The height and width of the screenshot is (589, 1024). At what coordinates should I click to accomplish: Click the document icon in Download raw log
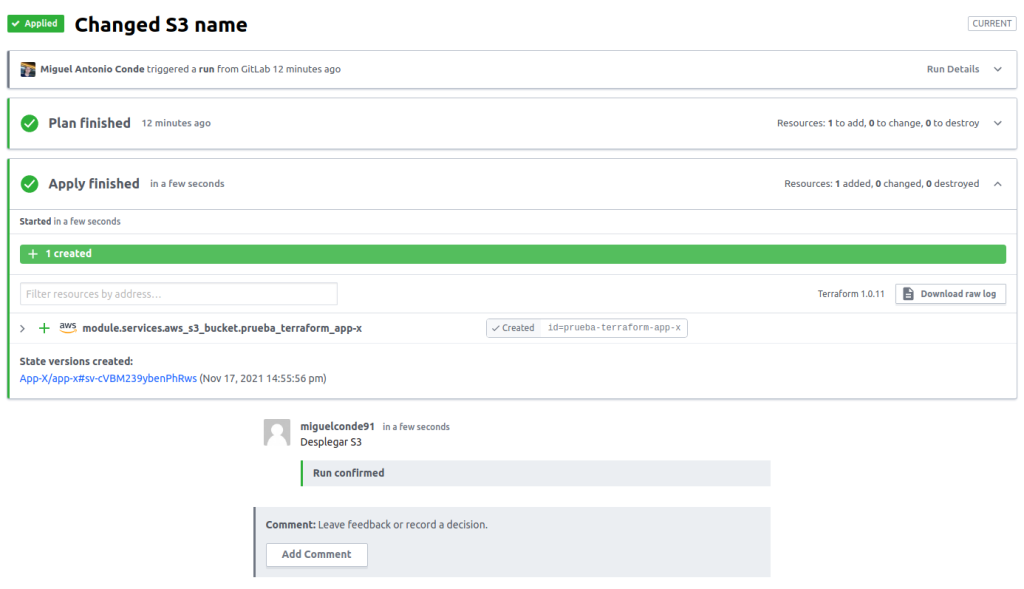click(908, 294)
